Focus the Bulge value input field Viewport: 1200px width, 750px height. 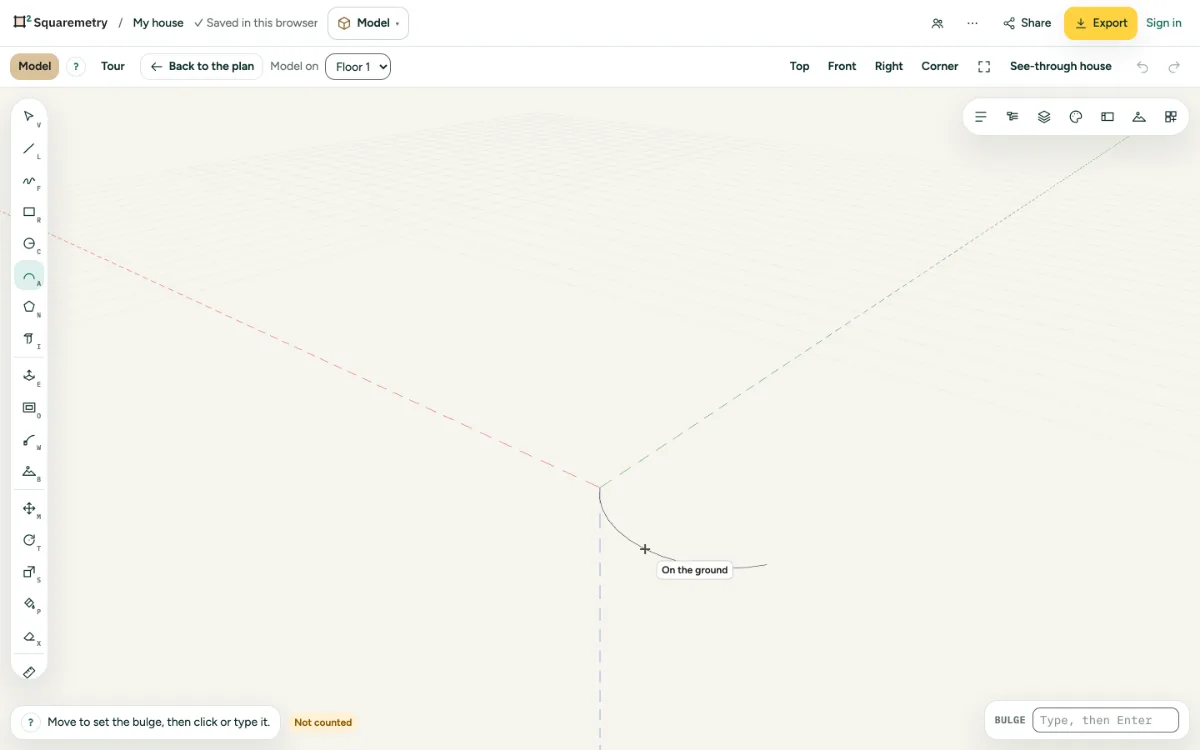(x=1105, y=720)
